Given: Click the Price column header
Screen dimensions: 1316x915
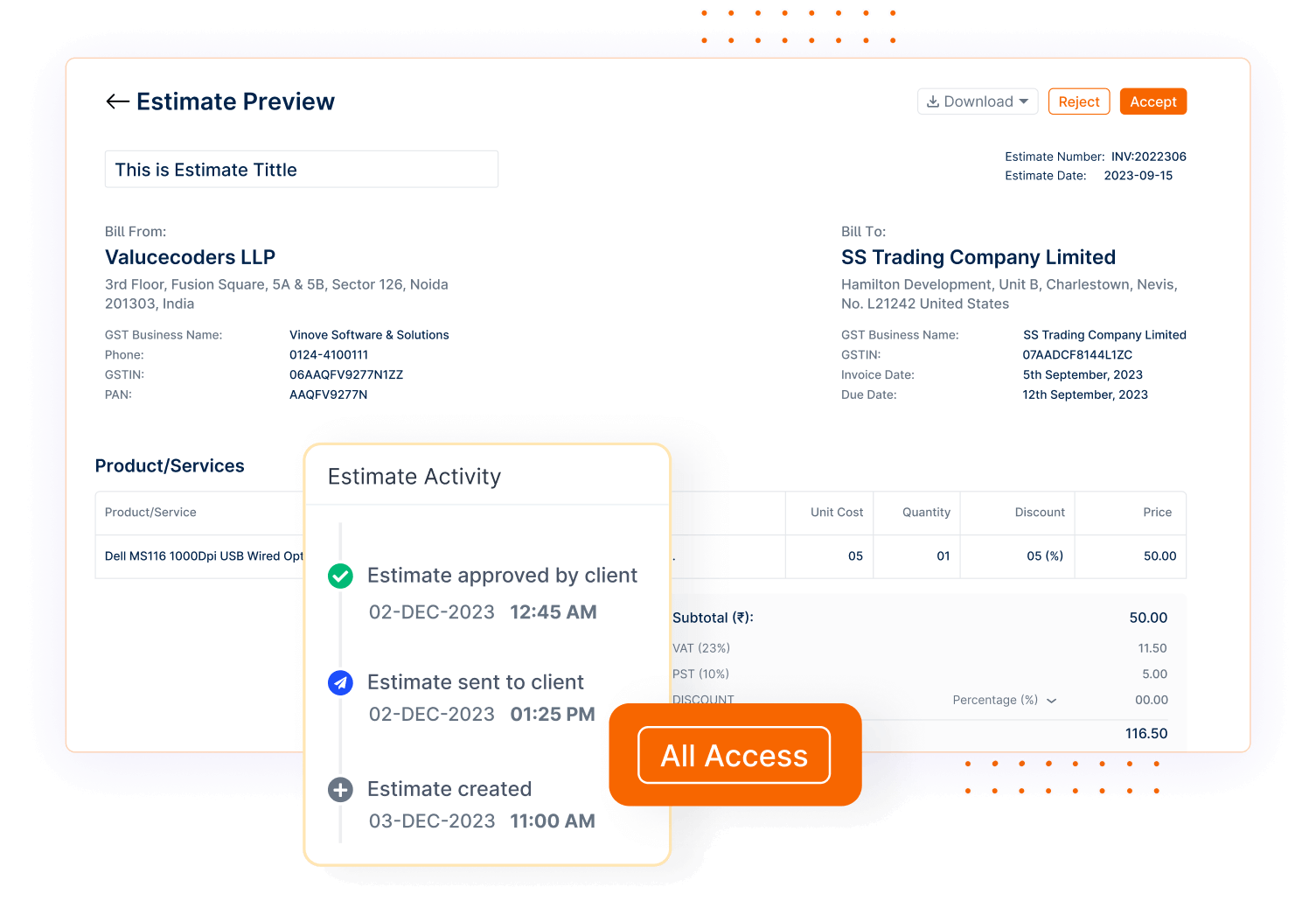Looking at the screenshot, I should [x=1158, y=512].
